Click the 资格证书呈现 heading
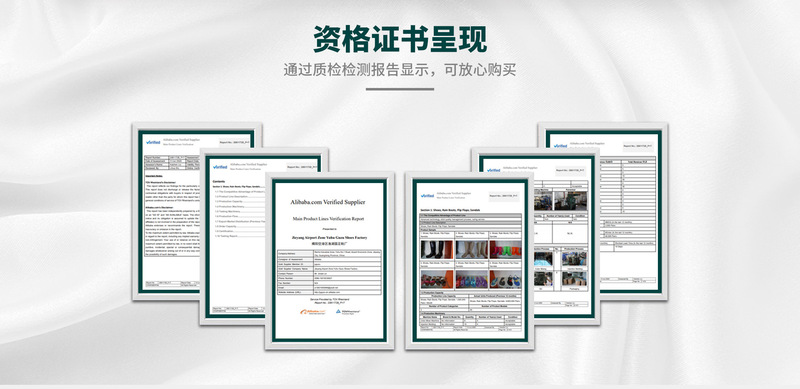This screenshot has width=800, height=389. click(400, 39)
